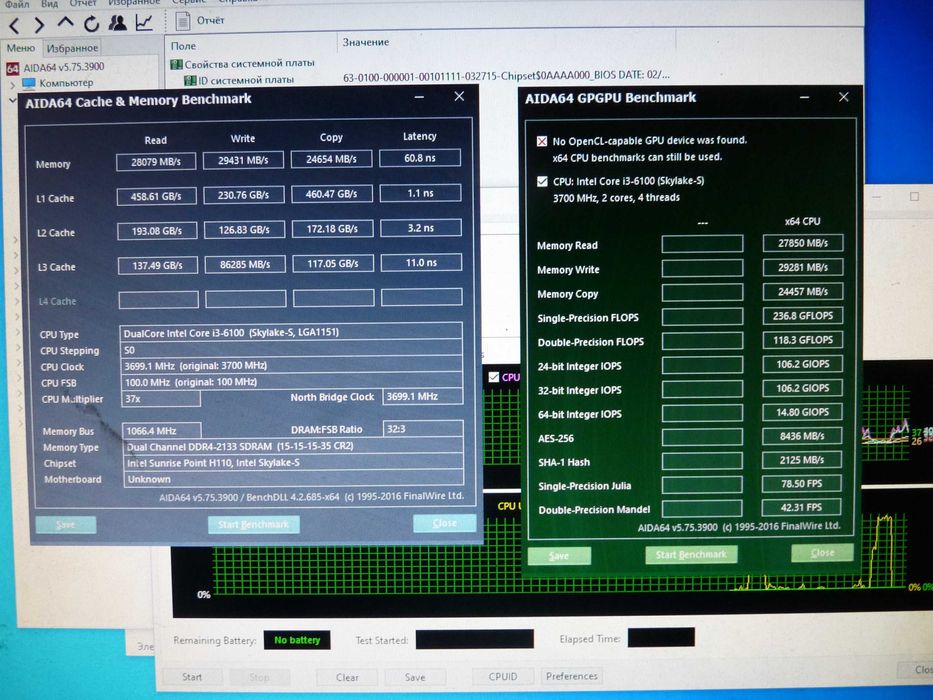Click Save in the stability test window
933x700 pixels.
pyautogui.click(x=415, y=677)
